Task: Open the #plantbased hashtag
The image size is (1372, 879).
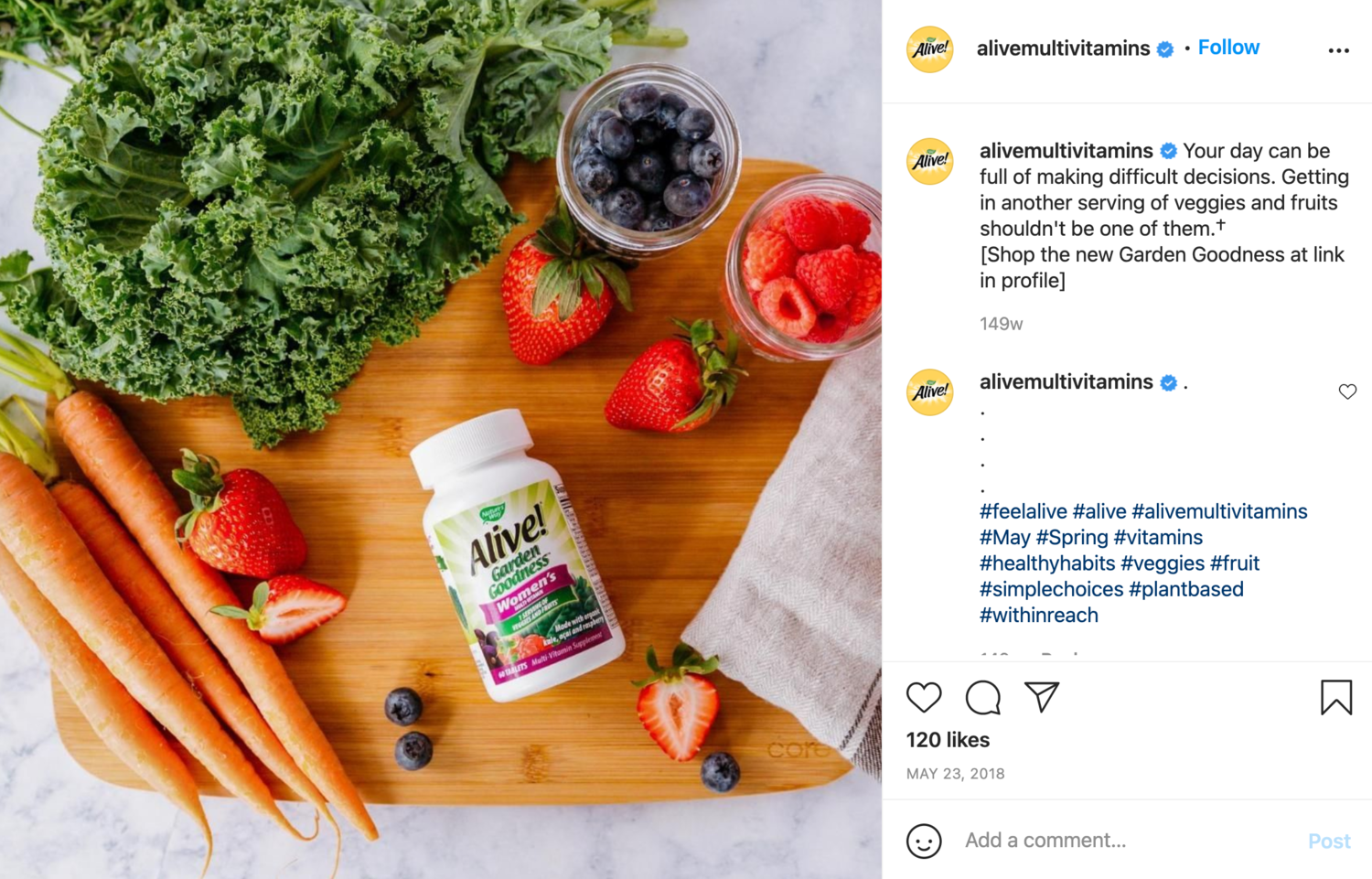Action: pos(1186,589)
